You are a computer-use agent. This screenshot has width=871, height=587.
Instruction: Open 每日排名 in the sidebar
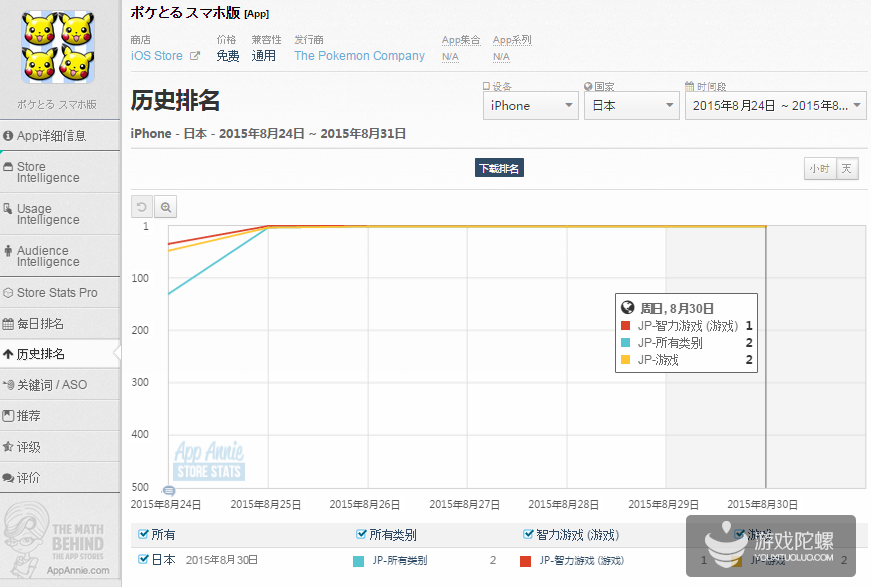pos(60,324)
